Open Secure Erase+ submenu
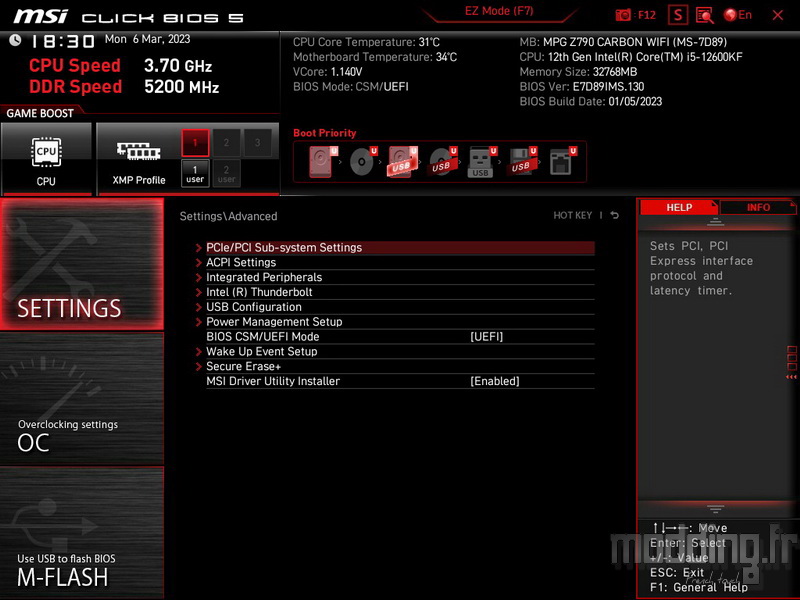 click(x=400, y=366)
